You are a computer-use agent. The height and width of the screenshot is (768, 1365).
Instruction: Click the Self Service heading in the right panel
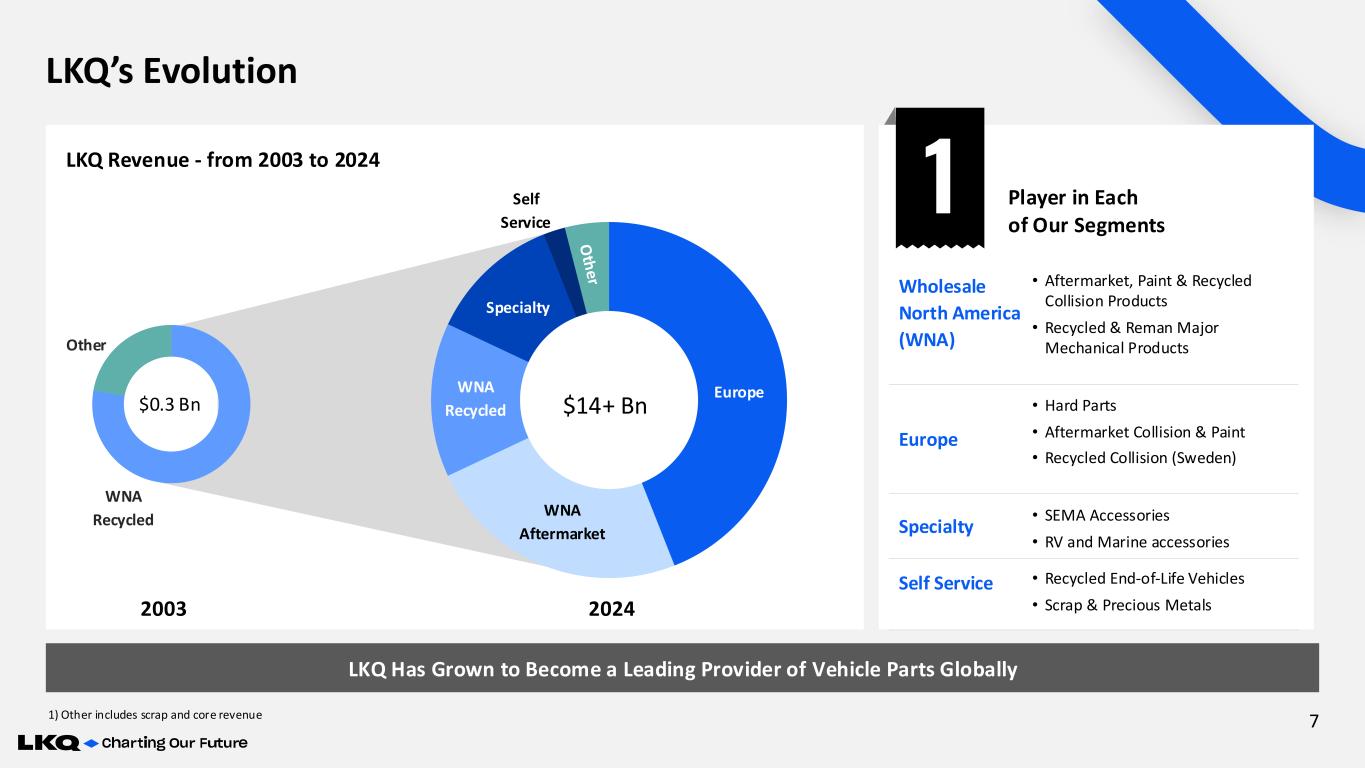tap(944, 583)
